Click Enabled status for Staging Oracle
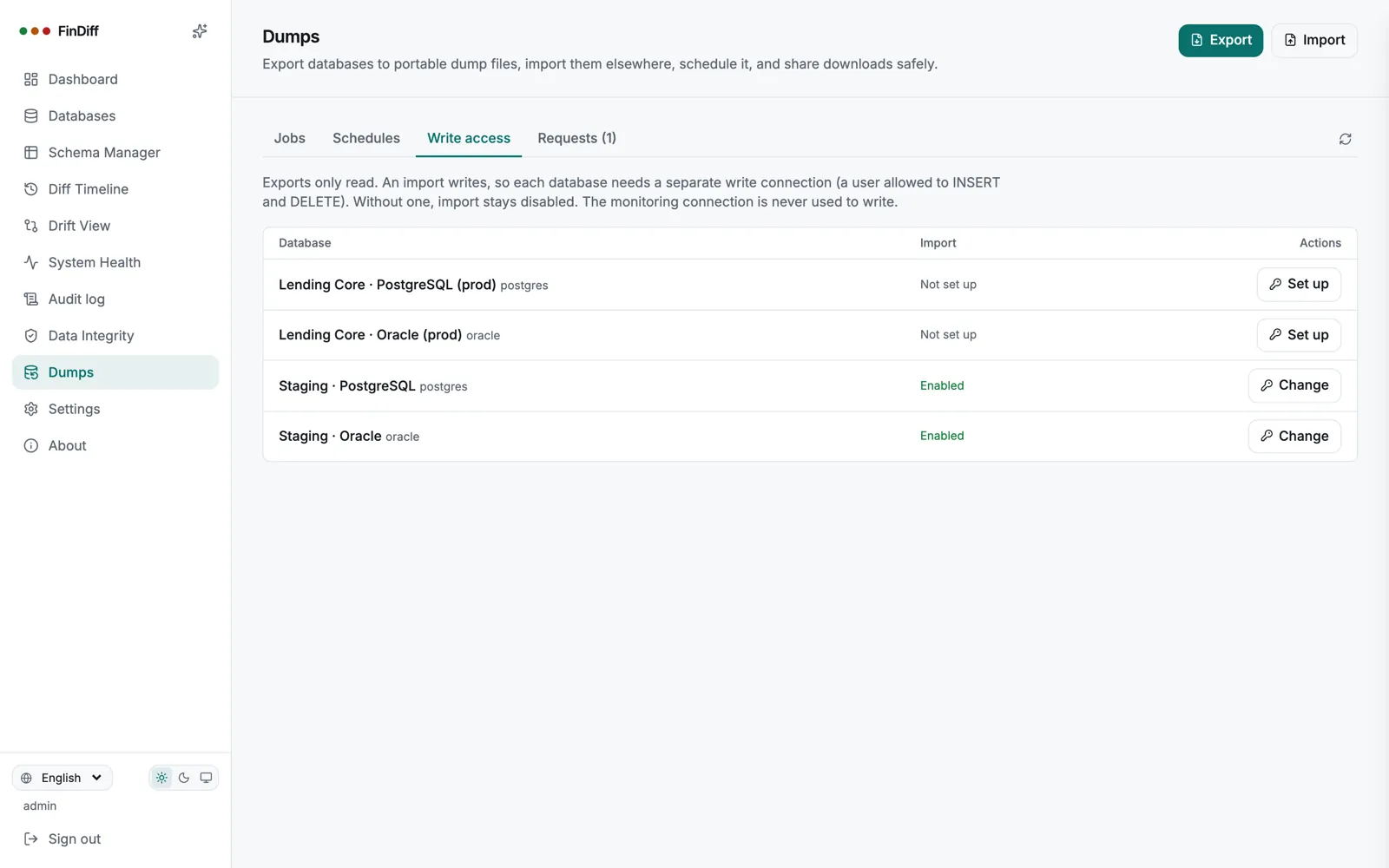Viewport: 1389px width, 868px height. pos(942,436)
